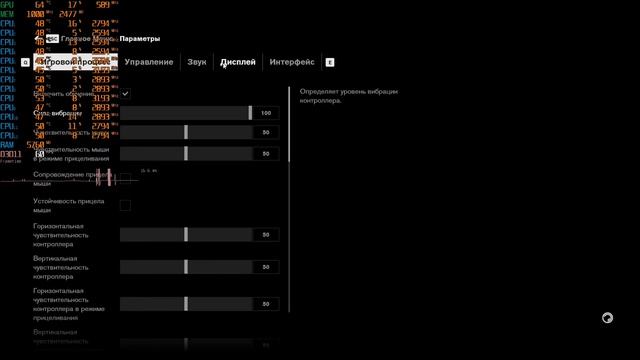The width and height of the screenshot is (640, 360).
Task: Enable Сопровождение прицела мыши checkbox
Action: [125, 178]
